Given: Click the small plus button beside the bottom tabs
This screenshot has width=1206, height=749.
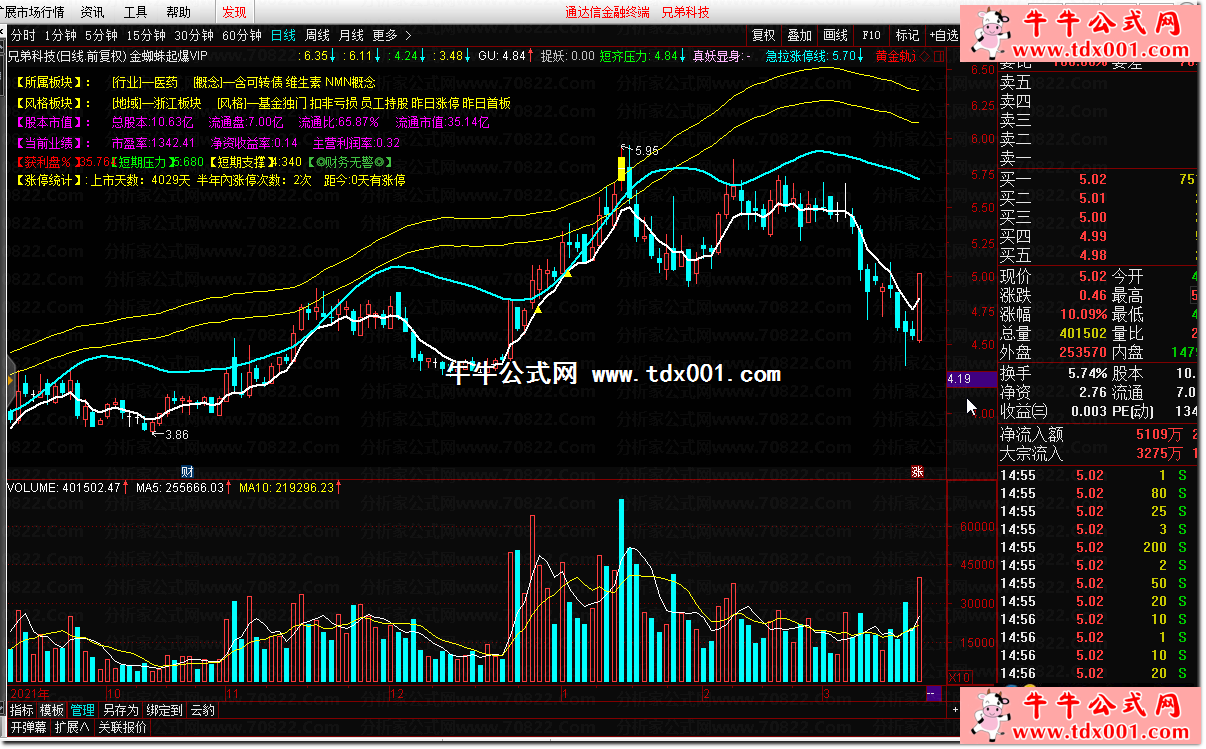Looking at the screenshot, I should click(955, 711).
